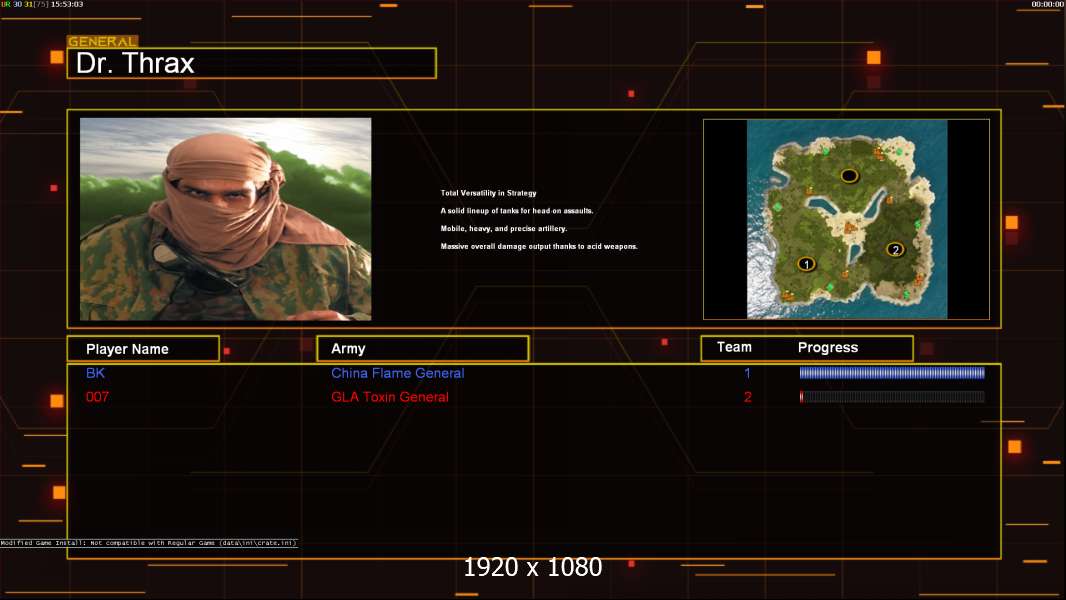
Task: Click start position marker 2 on map
Action: pos(895,249)
